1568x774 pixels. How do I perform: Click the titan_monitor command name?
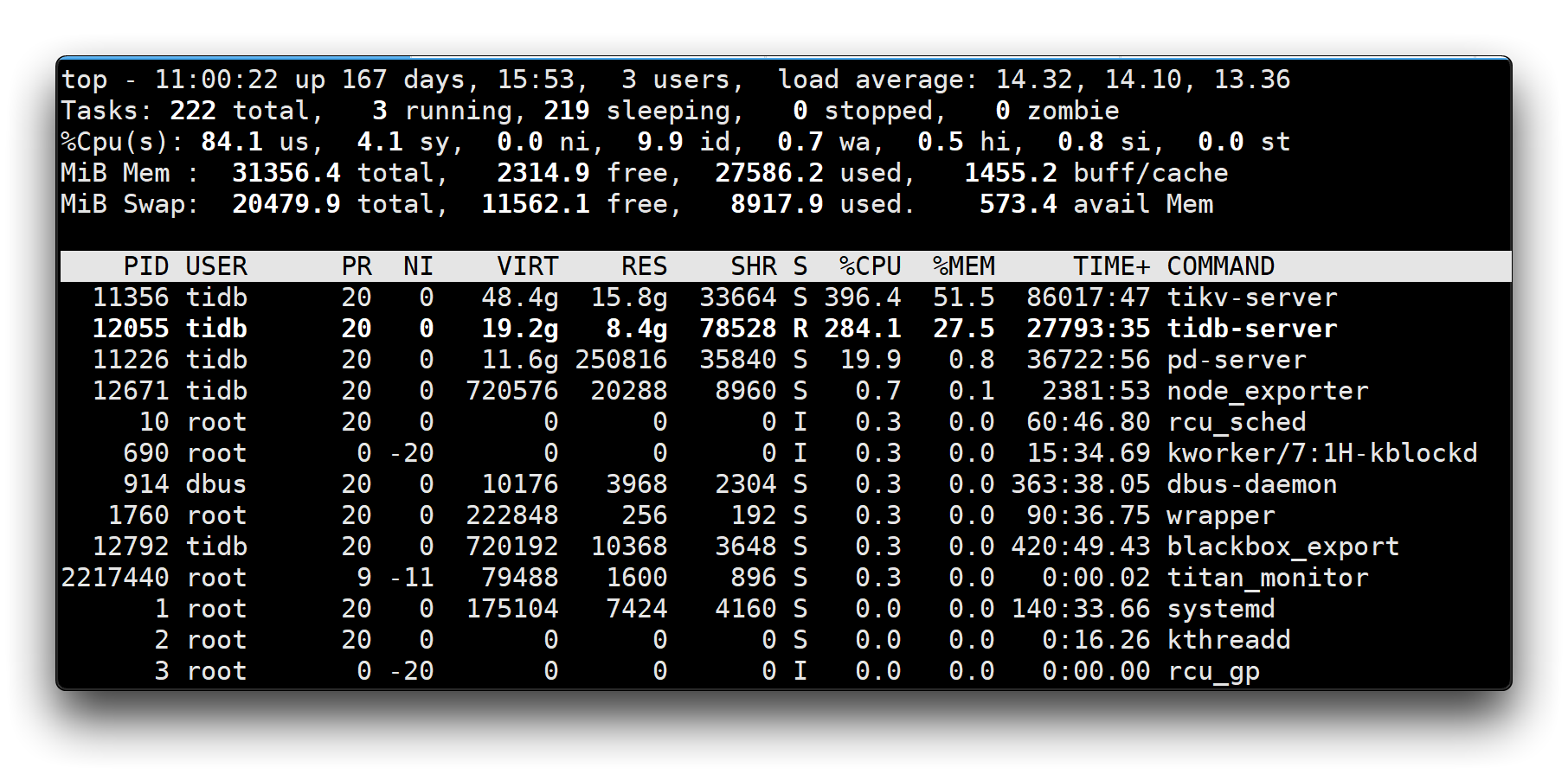pyautogui.click(x=1268, y=578)
